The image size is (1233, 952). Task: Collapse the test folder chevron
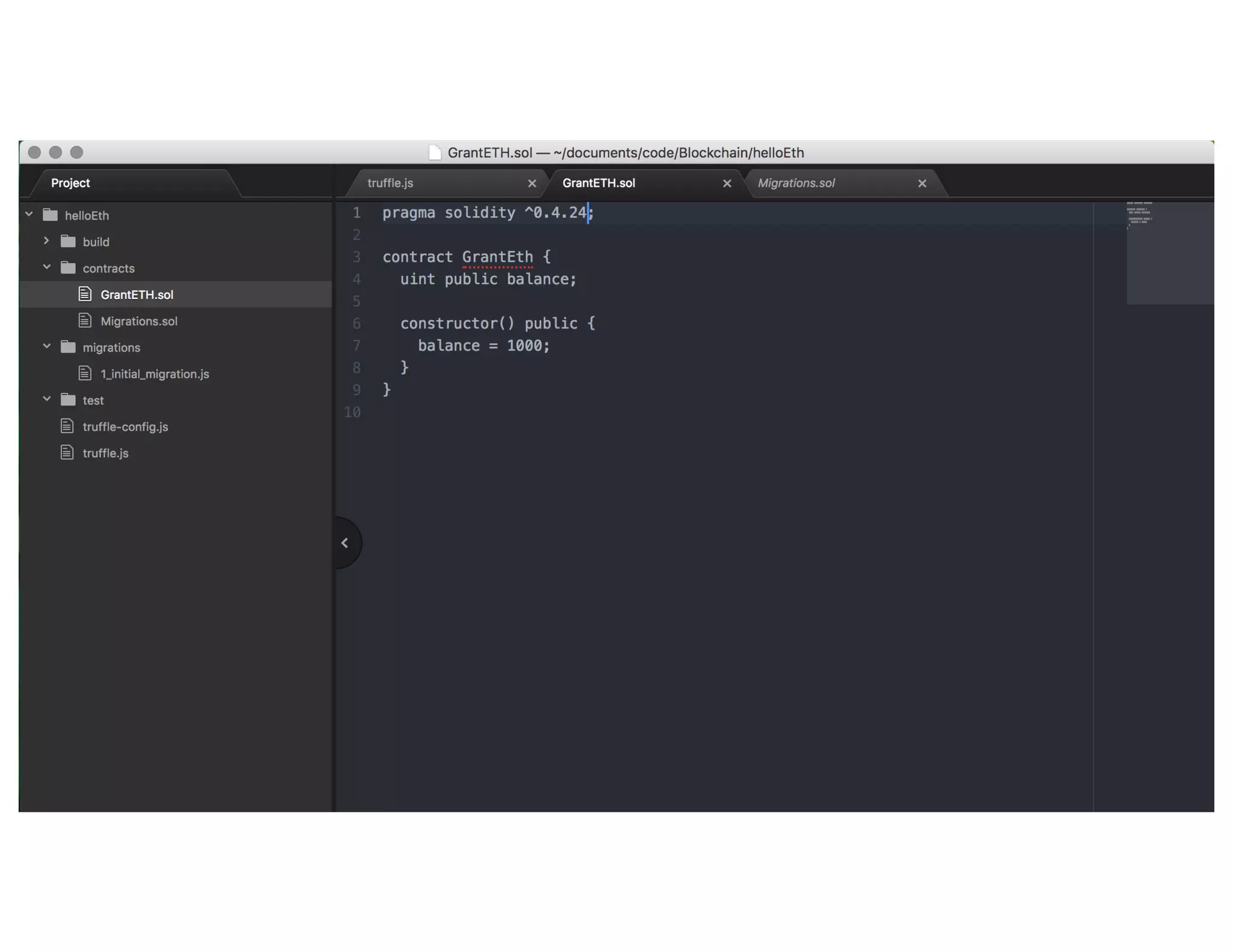click(46, 399)
